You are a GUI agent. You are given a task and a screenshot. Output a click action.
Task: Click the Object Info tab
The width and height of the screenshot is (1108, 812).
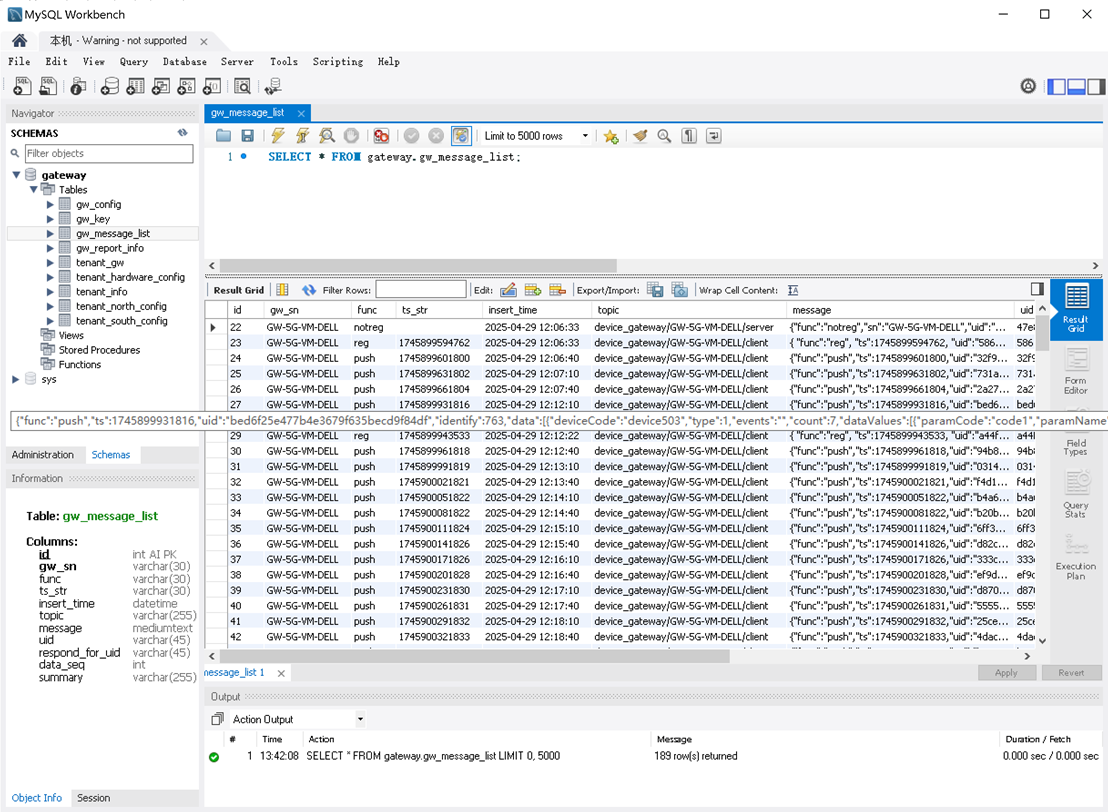[x=37, y=798]
